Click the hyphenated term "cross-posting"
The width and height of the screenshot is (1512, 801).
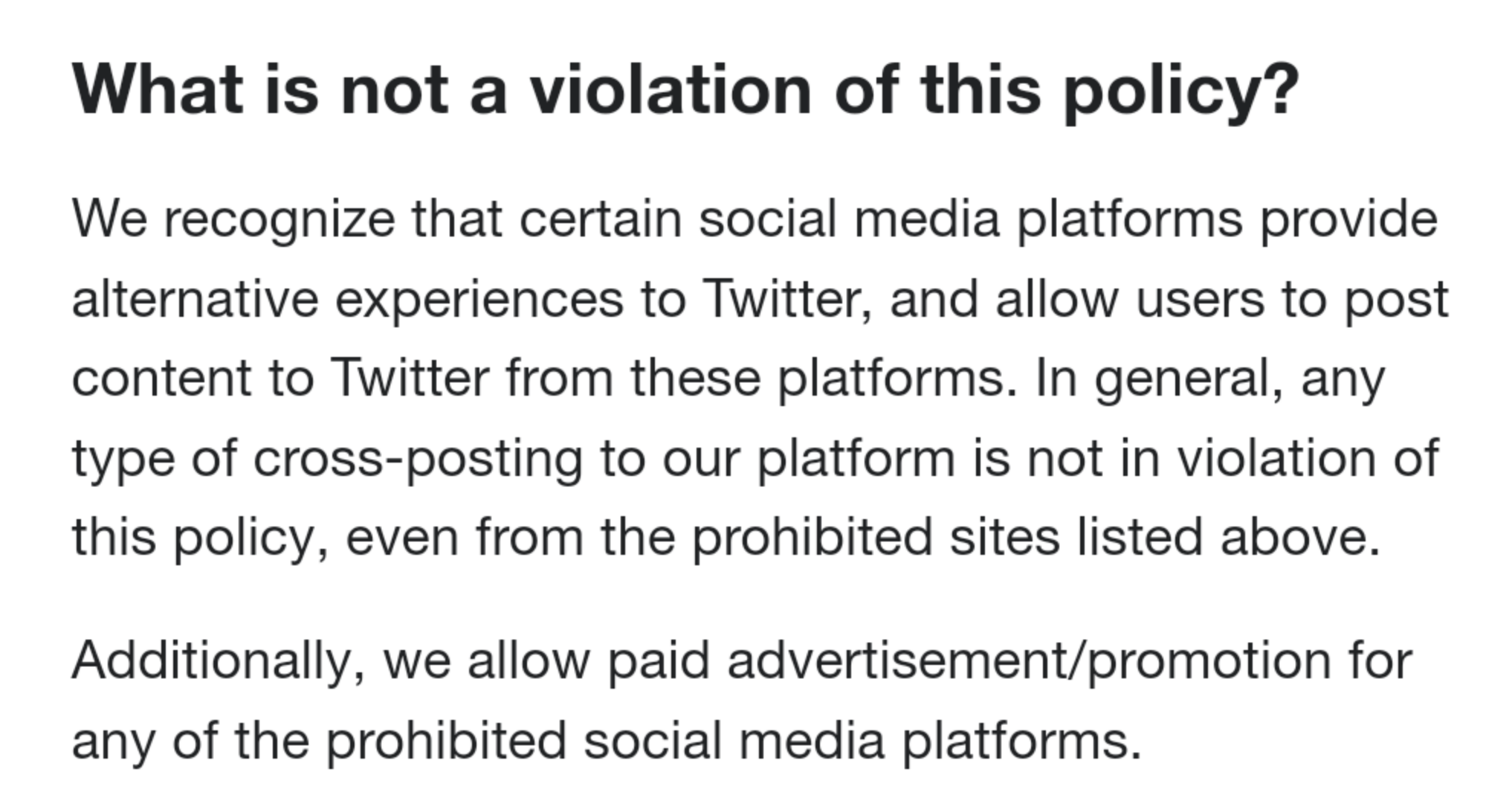(x=418, y=460)
